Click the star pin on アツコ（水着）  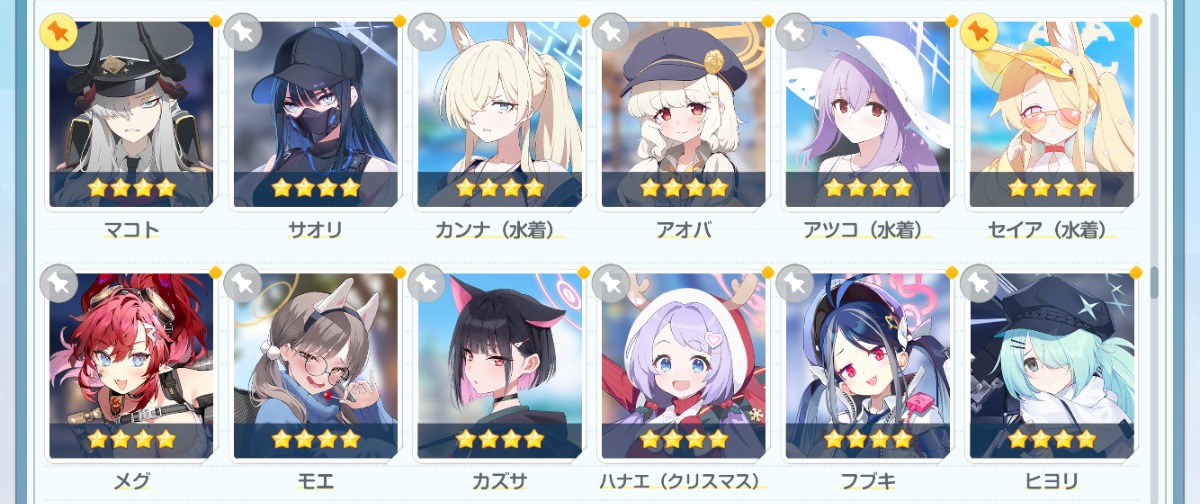click(795, 32)
